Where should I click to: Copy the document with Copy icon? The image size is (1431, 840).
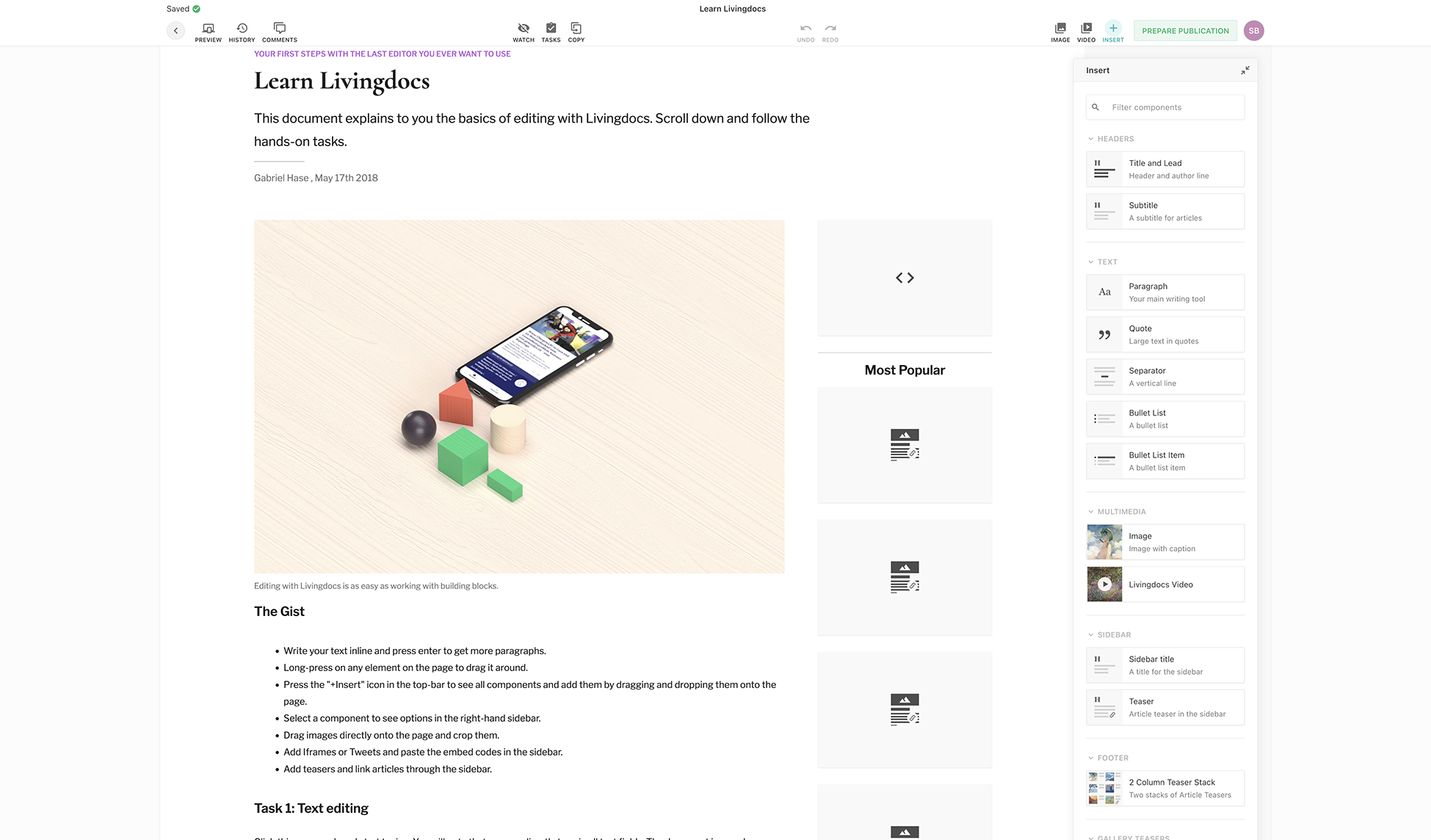coord(576,31)
